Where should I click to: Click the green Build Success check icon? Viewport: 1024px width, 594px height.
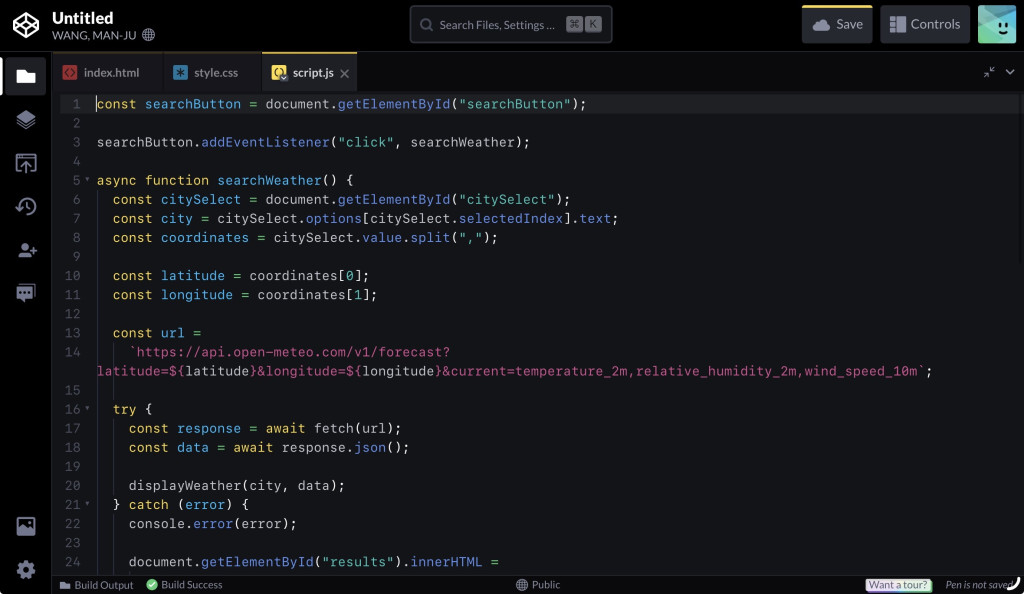152,585
